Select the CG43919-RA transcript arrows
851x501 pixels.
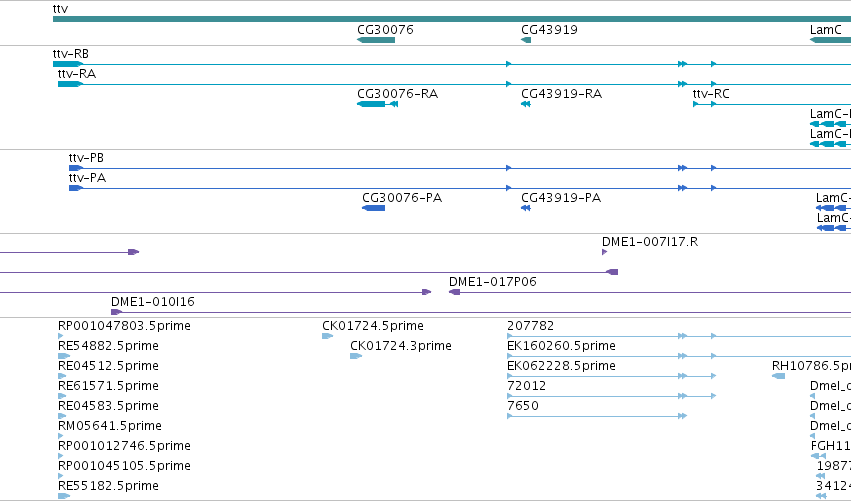[525, 104]
